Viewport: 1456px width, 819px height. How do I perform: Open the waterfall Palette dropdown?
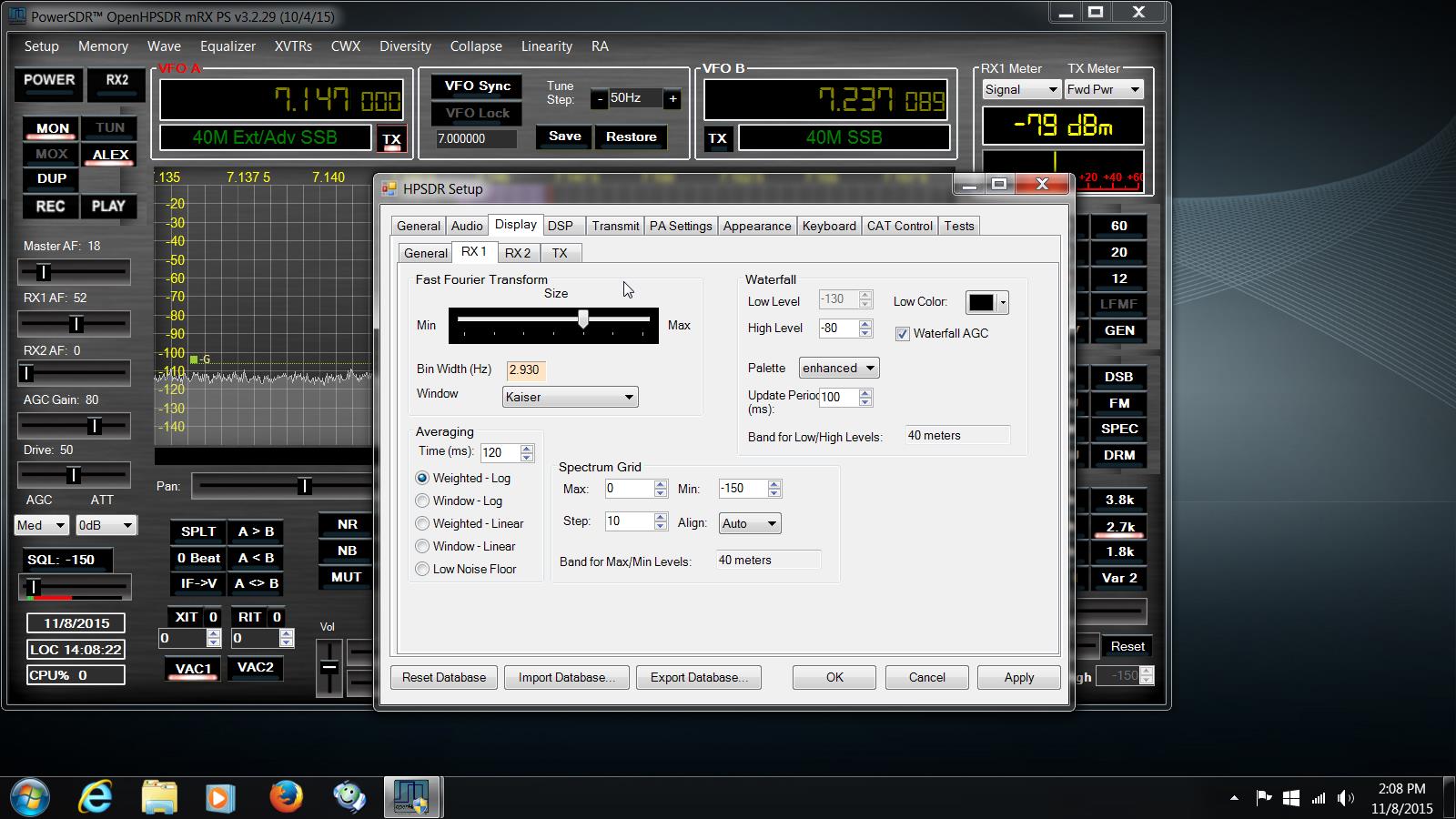[838, 368]
